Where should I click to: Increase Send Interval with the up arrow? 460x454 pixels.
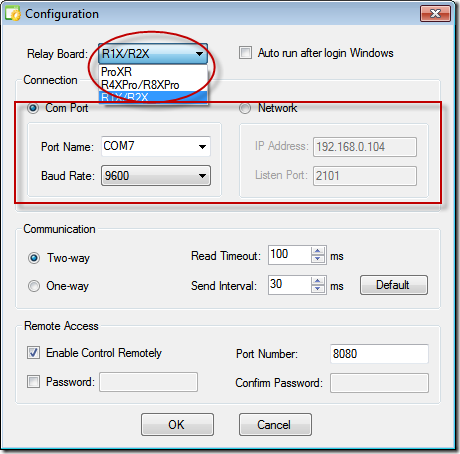pos(318,281)
